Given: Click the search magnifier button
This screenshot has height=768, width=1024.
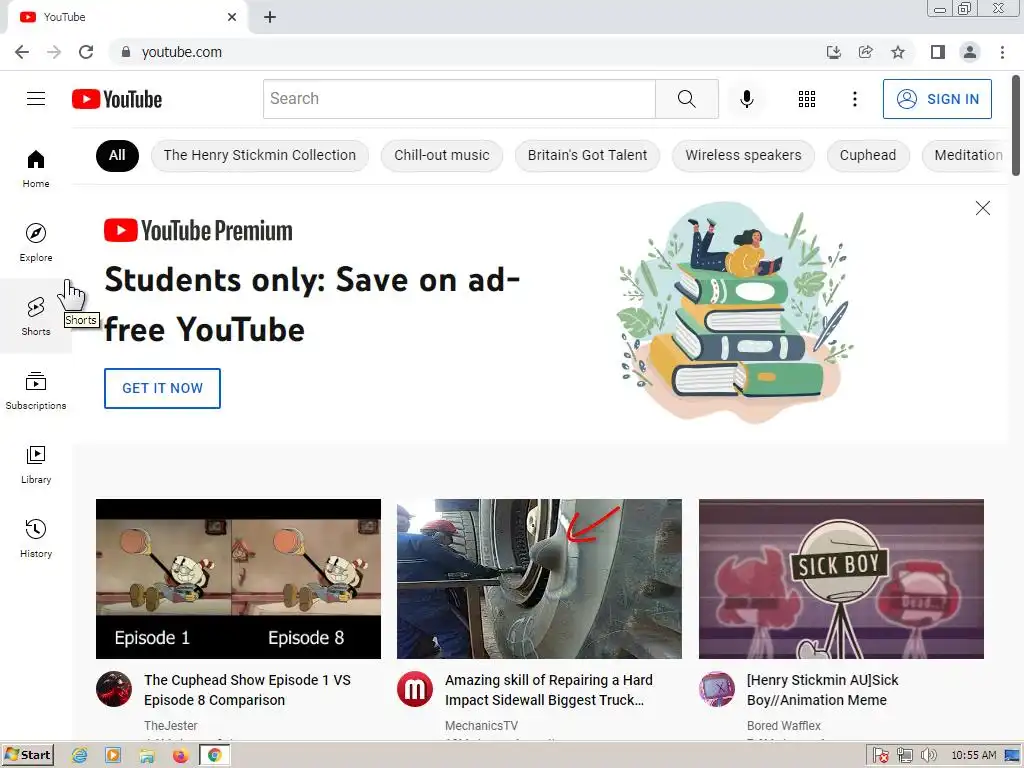Looking at the screenshot, I should tap(686, 99).
